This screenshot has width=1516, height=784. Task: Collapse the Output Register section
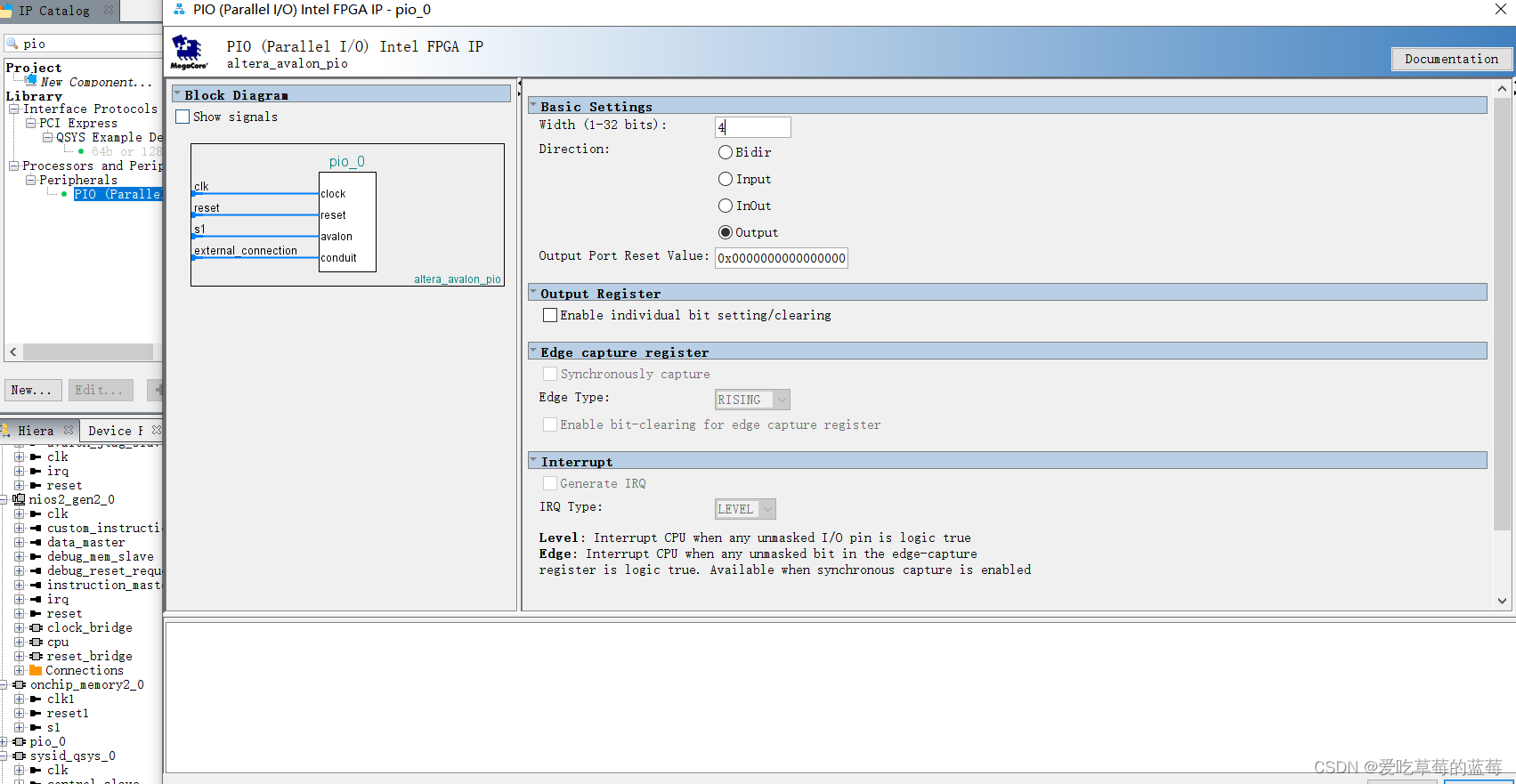click(x=533, y=293)
